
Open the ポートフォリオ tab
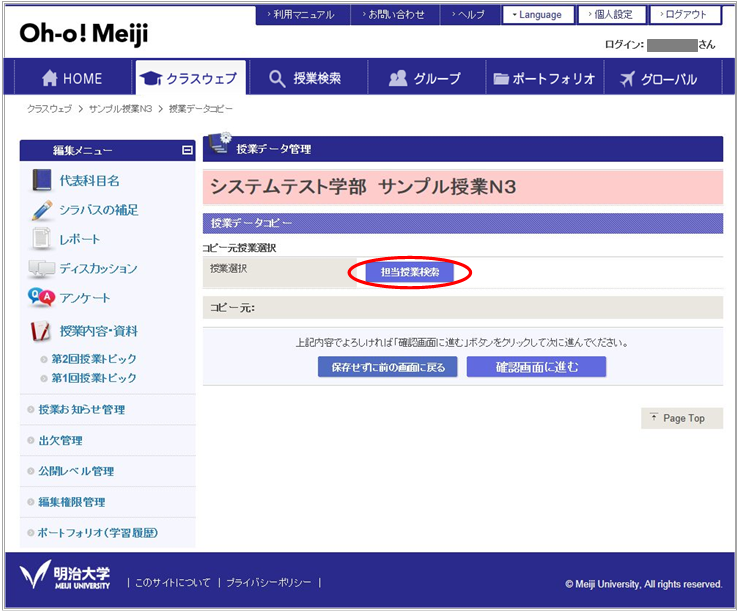point(545,78)
